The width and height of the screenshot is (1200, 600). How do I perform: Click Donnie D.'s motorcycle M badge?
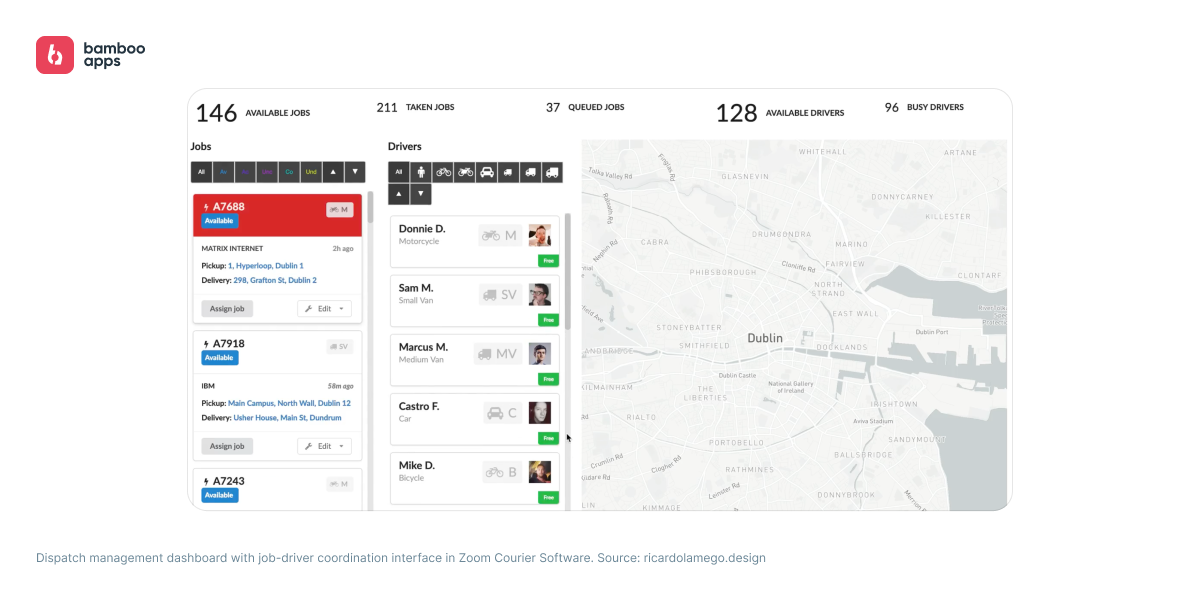click(500, 236)
